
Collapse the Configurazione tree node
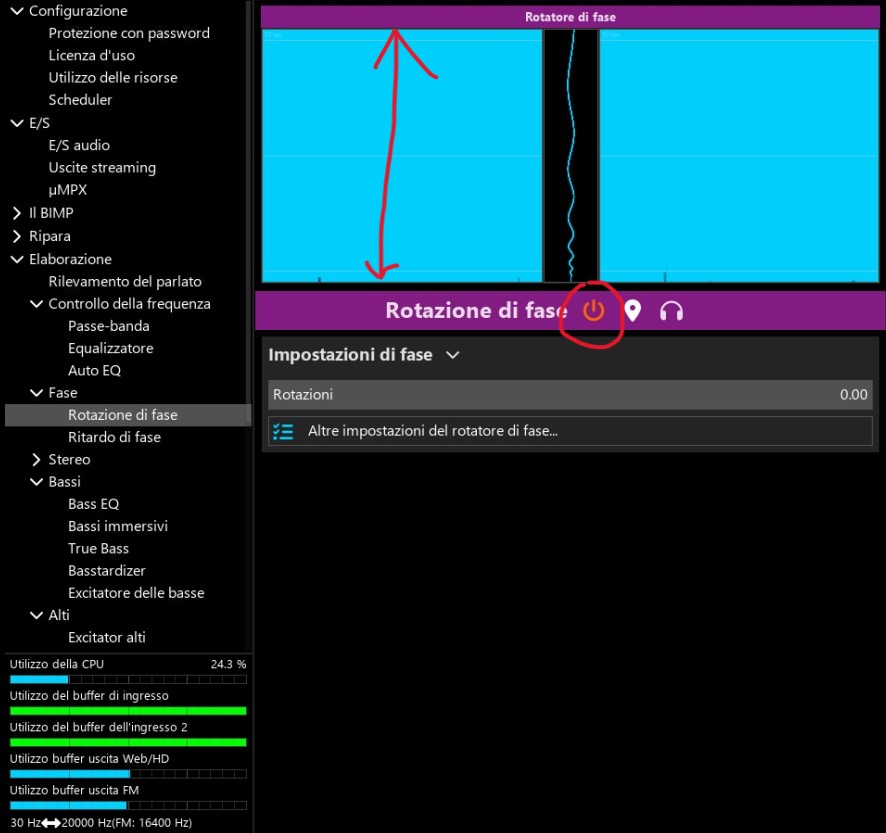click(x=18, y=11)
